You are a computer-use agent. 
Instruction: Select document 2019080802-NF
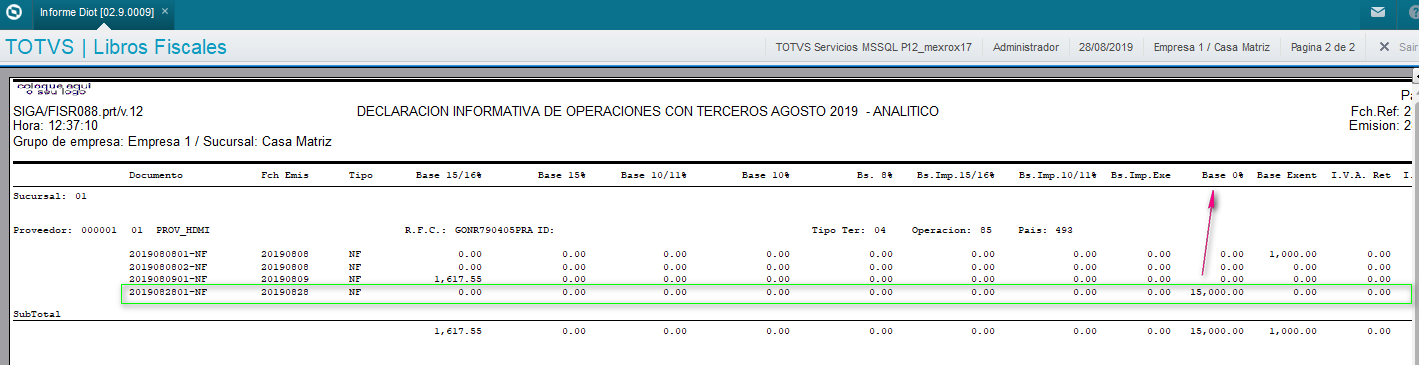coord(168,267)
